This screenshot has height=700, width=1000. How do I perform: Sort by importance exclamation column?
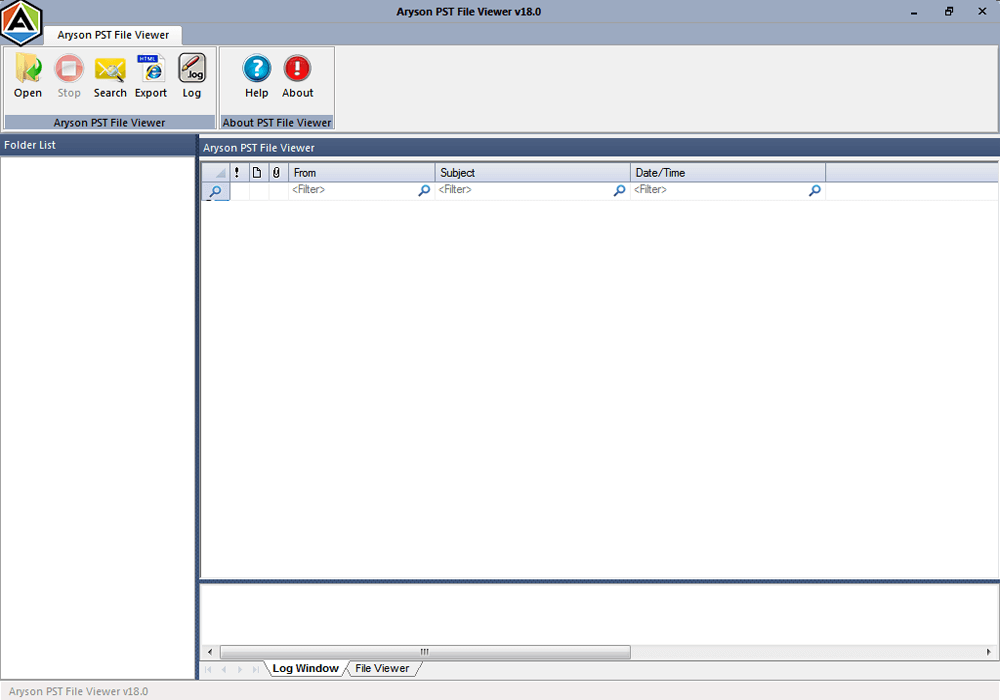pyautogui.click(x=237, y=173)
